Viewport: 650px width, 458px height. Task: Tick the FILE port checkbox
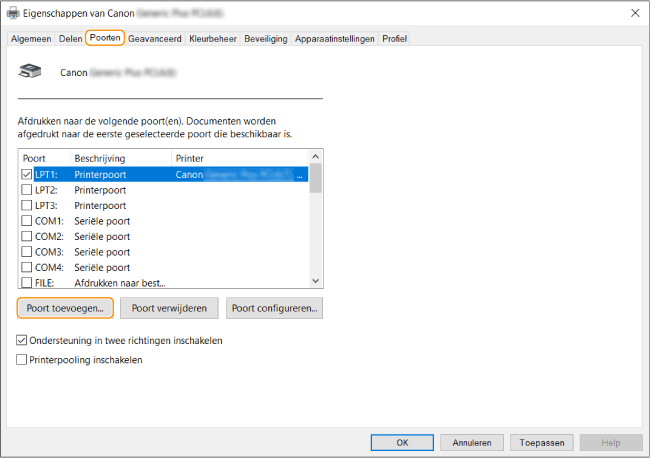tap(26, 283)
